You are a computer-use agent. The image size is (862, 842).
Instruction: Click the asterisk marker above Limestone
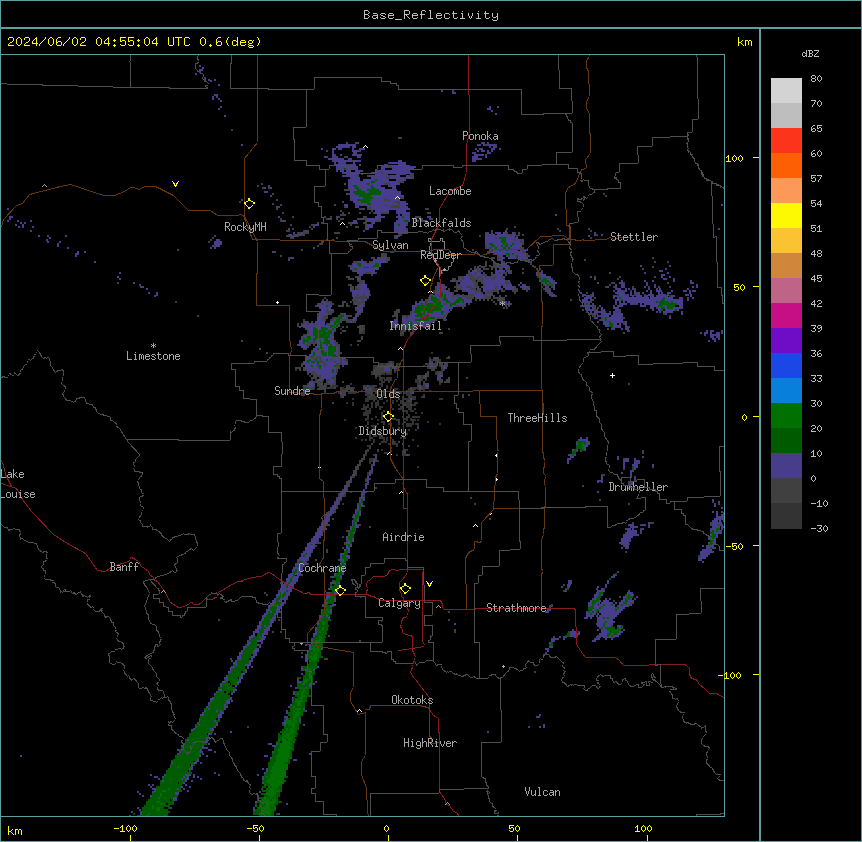point(153,346)
